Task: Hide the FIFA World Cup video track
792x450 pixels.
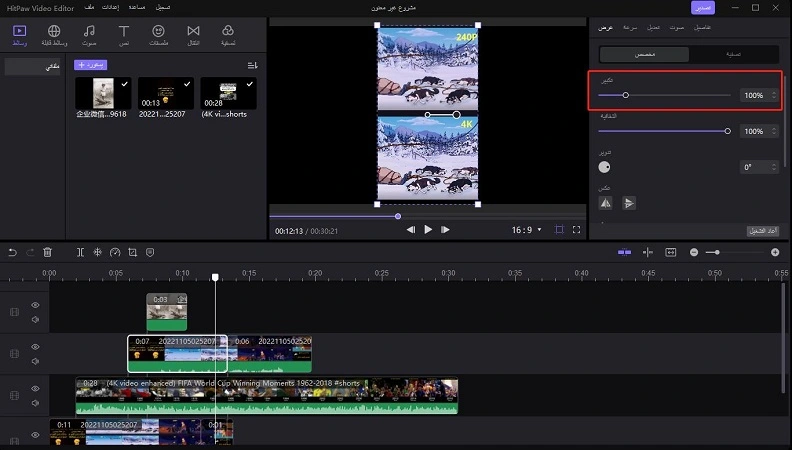Action: tap(35, 388)
